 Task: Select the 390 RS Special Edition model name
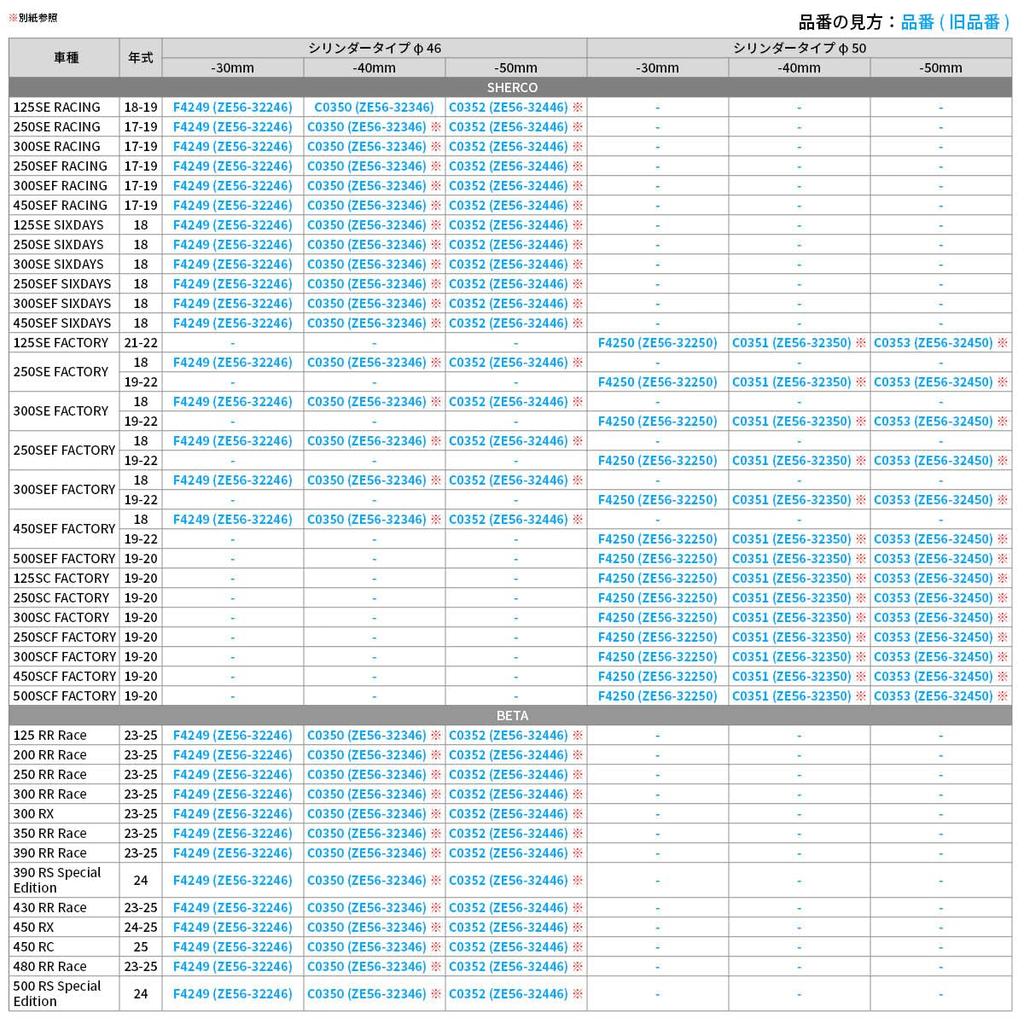[x=57, y=880]
